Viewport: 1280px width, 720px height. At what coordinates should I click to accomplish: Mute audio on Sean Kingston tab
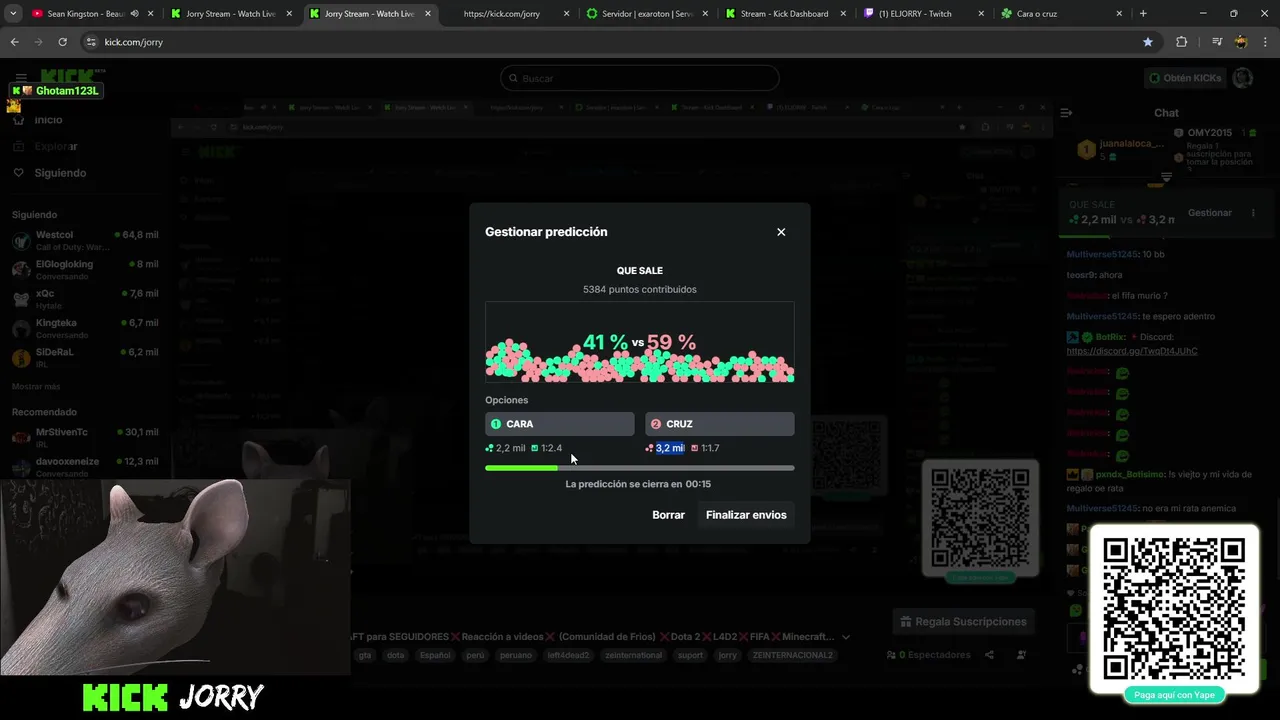(134, 14)
